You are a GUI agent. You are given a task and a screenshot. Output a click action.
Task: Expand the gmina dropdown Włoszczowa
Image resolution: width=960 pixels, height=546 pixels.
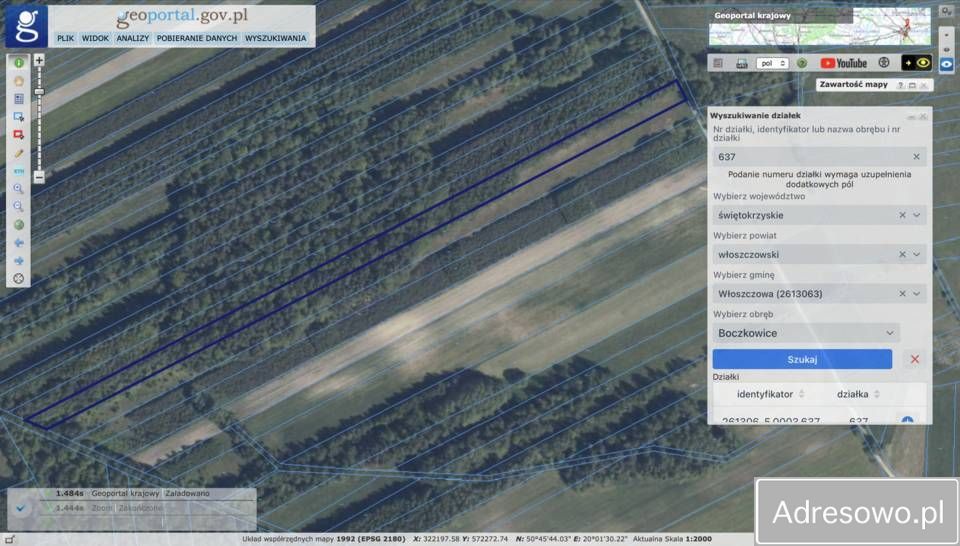[917, 294]
